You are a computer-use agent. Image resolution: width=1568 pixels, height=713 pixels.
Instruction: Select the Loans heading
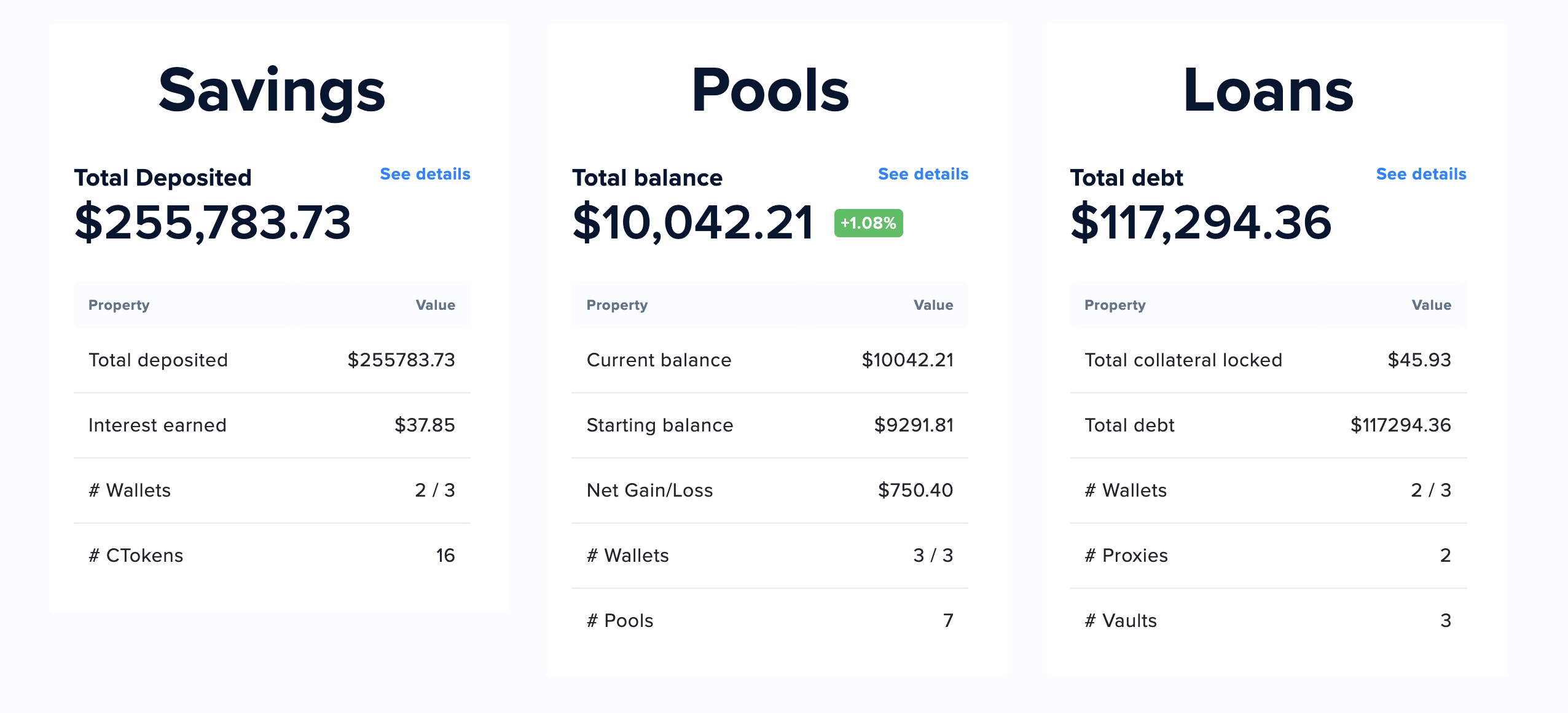pos(1268,91)
